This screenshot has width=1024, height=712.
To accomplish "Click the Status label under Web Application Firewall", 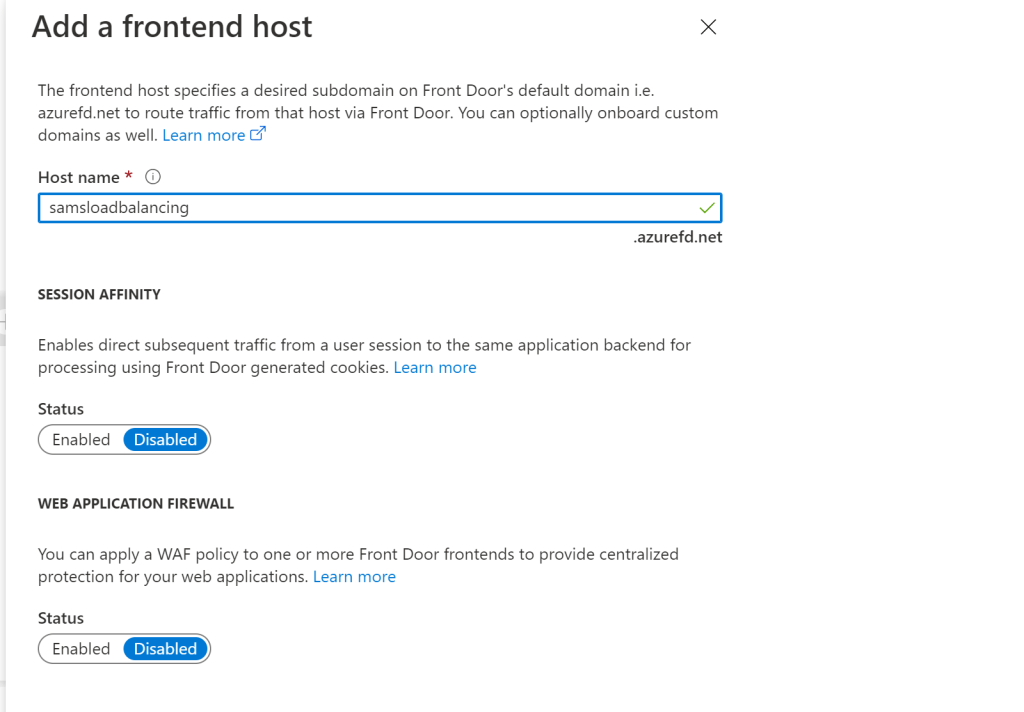I will (x=61, y=618).
